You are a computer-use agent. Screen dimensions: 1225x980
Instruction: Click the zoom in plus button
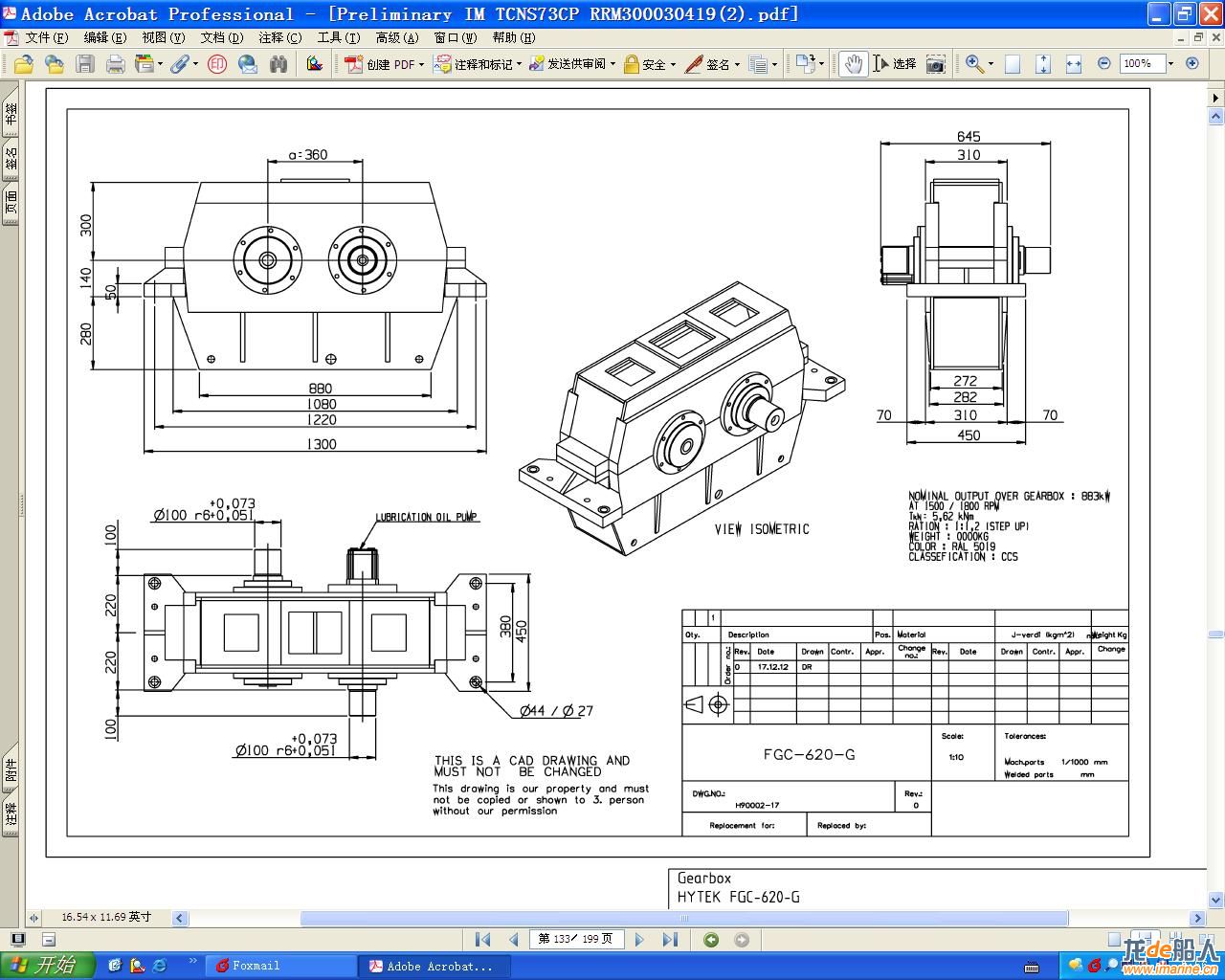[x=1192, y=63]
